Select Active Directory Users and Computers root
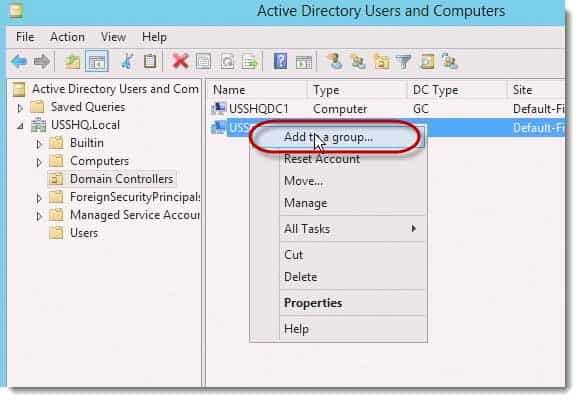 pyautogui.click(x=115, y=89)
